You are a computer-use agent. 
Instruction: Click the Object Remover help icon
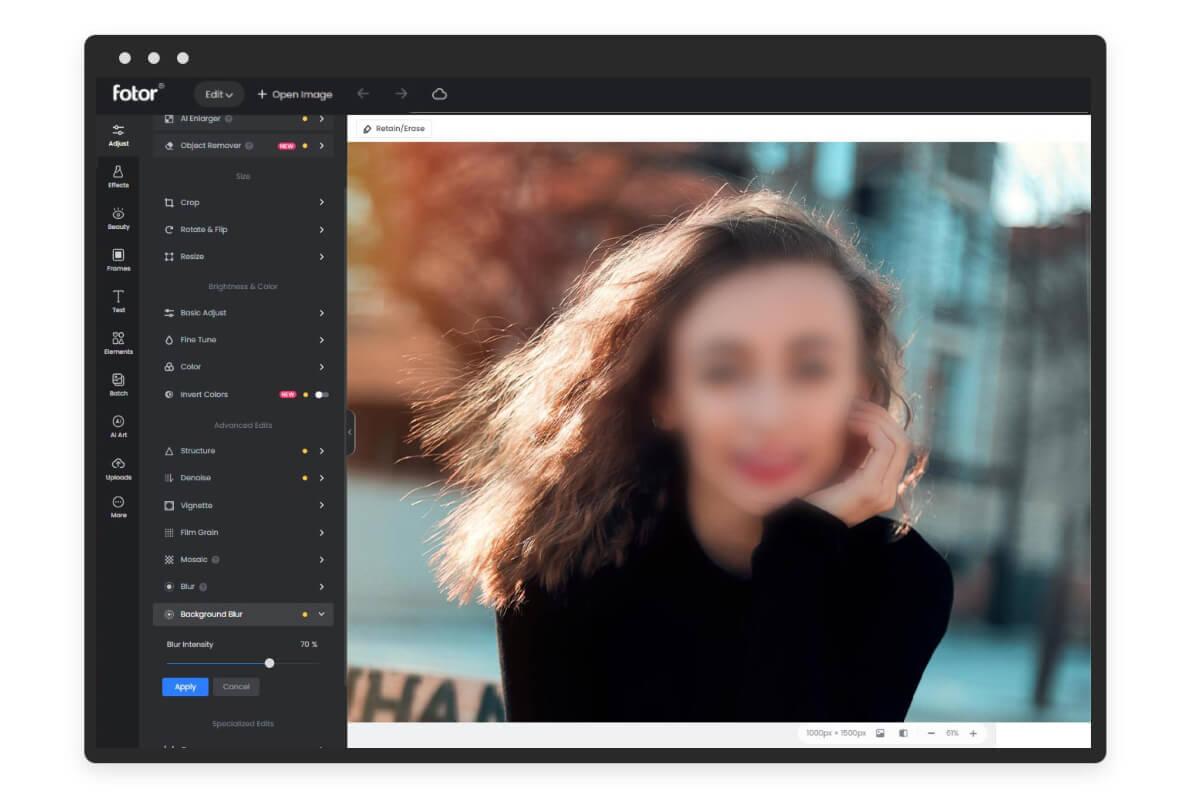(249, 146)
